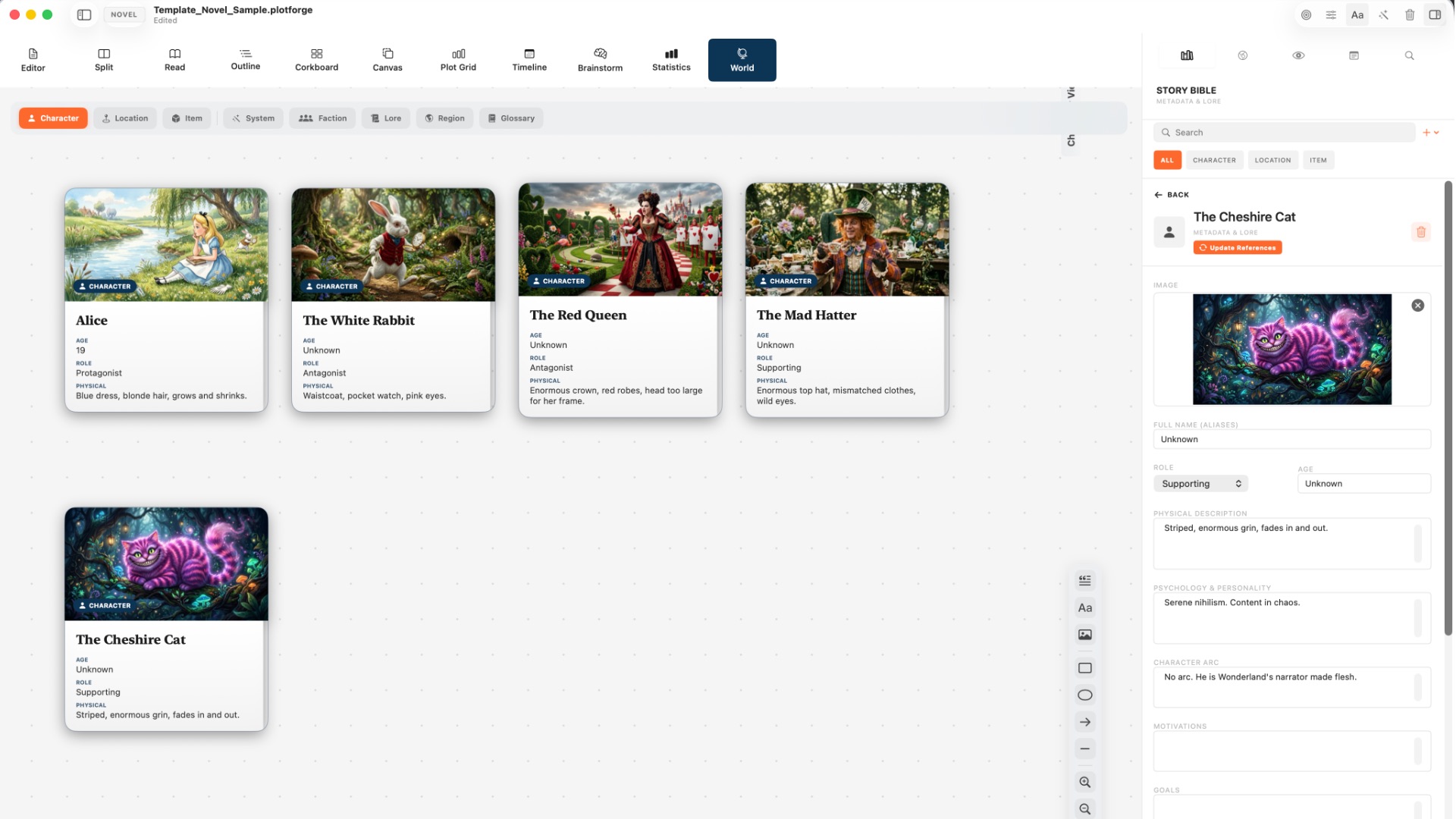Open the eye icon inspector tab

pyautogui.click(x=1298, y=55)
